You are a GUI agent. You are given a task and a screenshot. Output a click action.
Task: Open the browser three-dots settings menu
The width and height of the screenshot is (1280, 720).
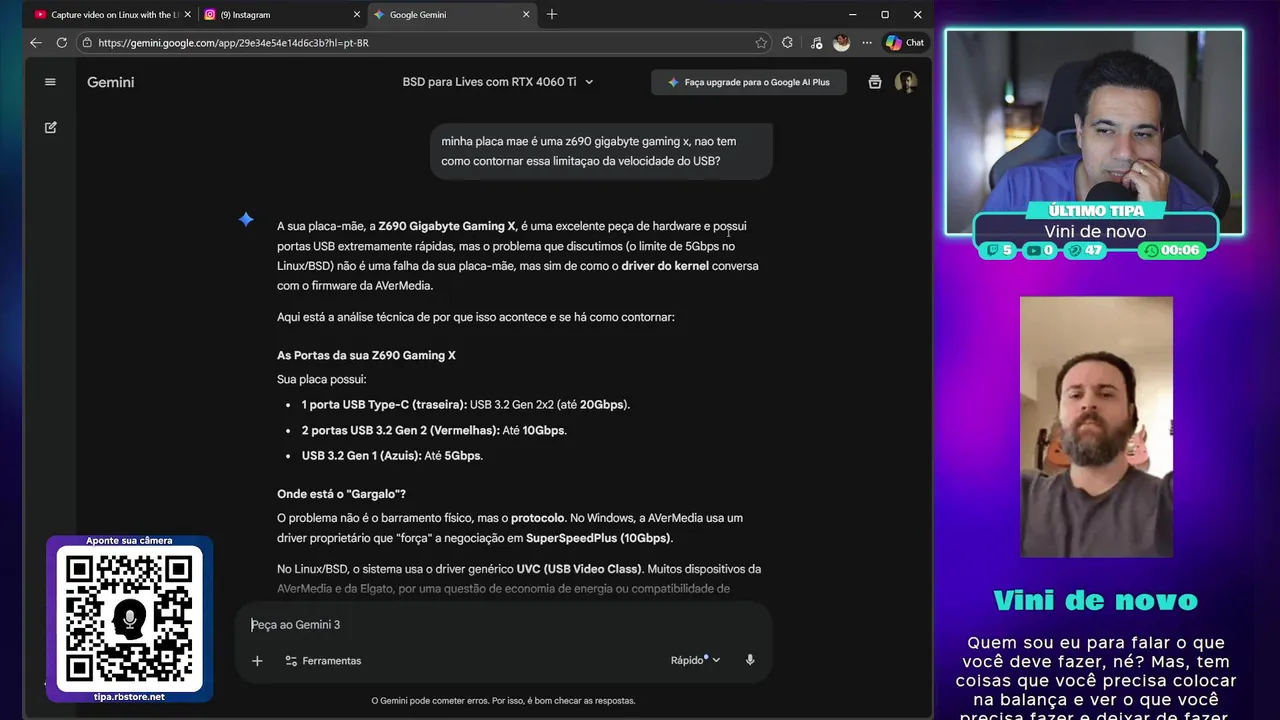867,43
